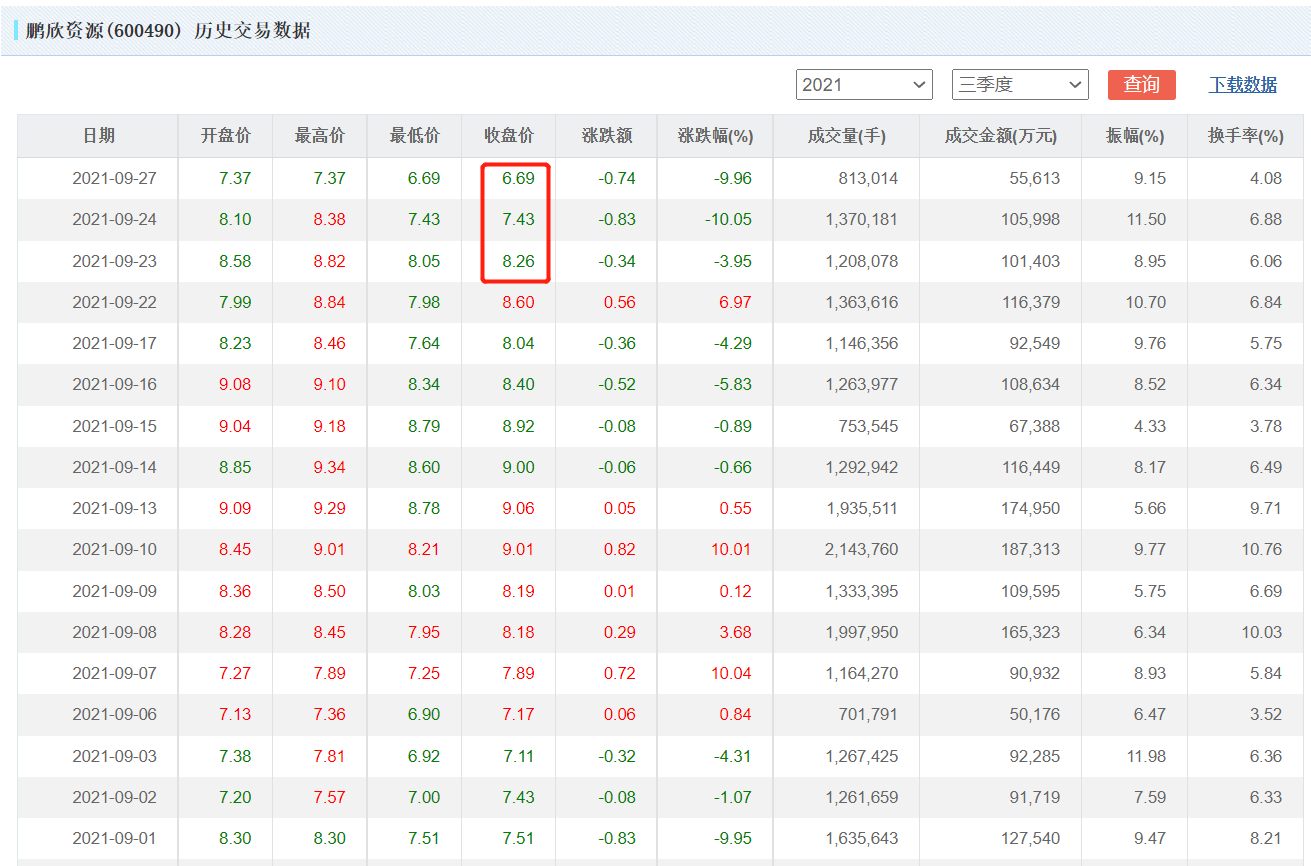Screen dimensions: 1311x866
Task: Click closing price 8.26 for 2021-09-23
Action: pos(518,262)
